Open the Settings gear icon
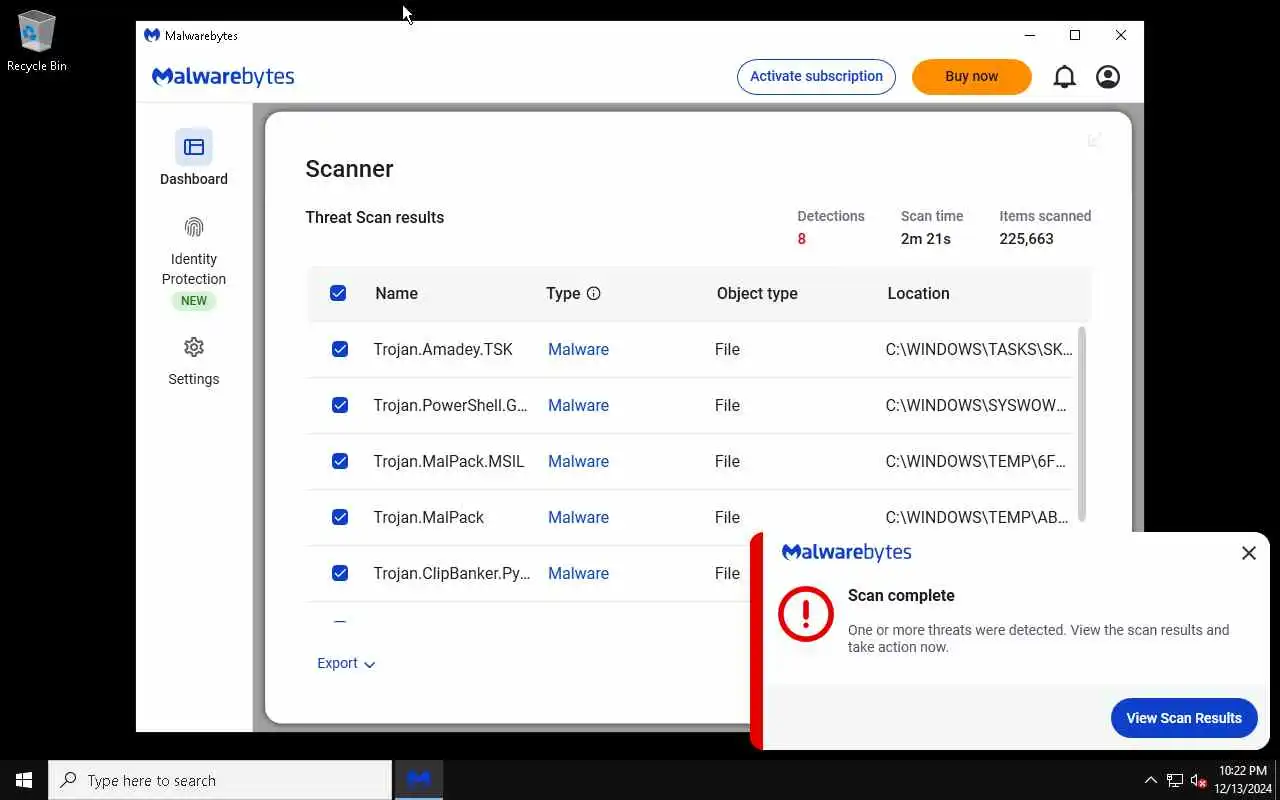This screenshot has width=1280, height=800. tap(194, 347)
